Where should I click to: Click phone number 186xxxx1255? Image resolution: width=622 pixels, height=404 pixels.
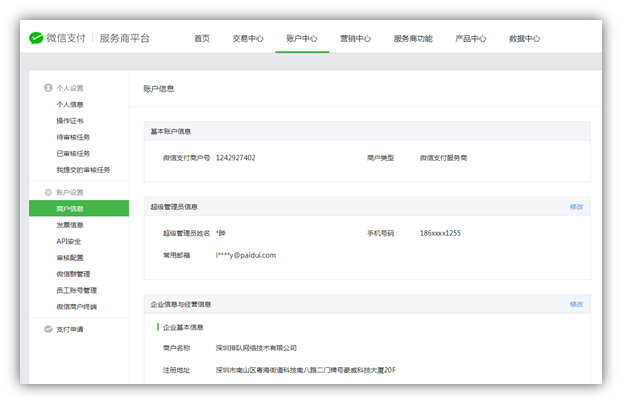pyautogui.click(x=440, y=233)
